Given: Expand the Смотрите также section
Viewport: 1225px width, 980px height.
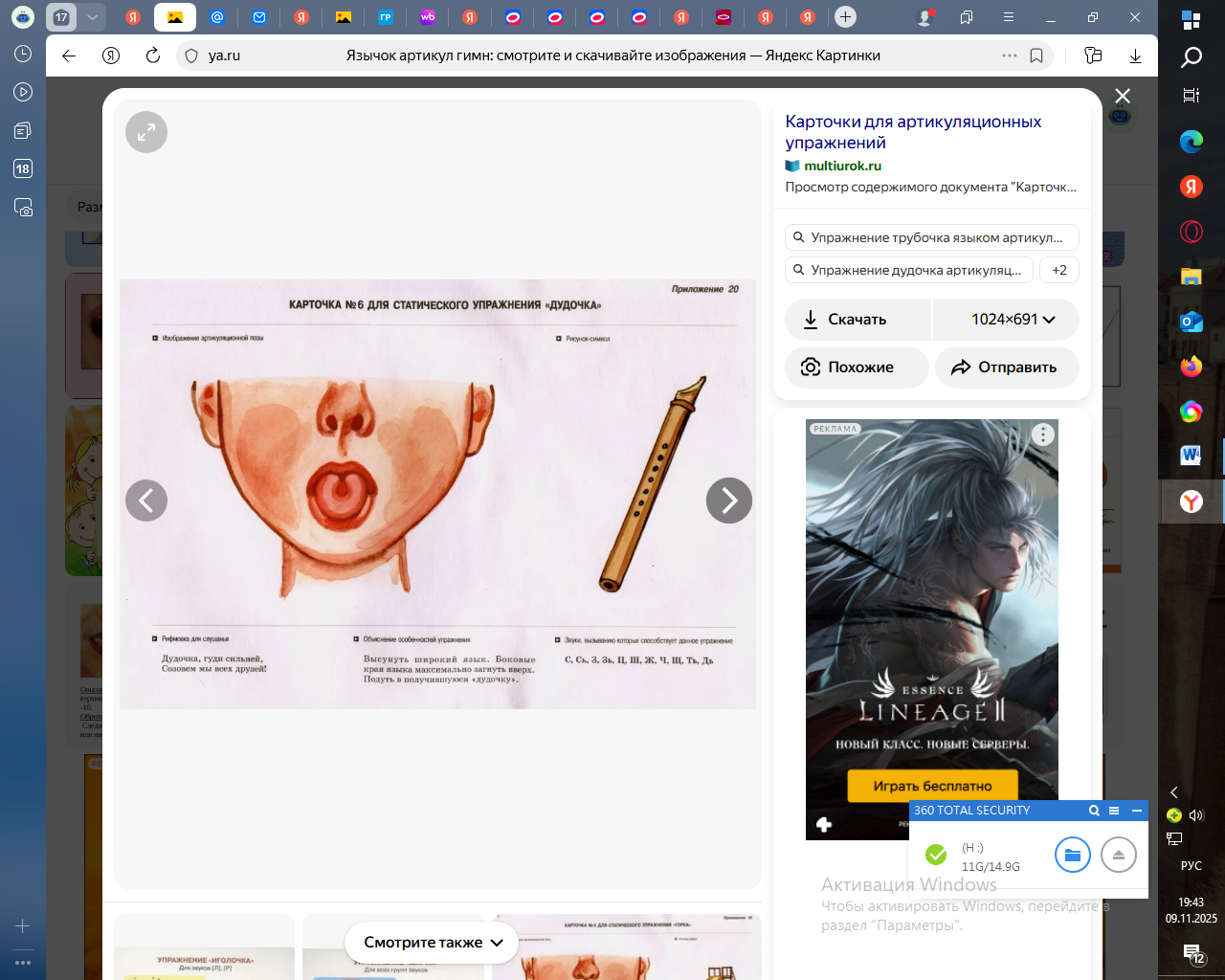Looking at the screenshot, I should pyautogui.click(x=433, y=943).
